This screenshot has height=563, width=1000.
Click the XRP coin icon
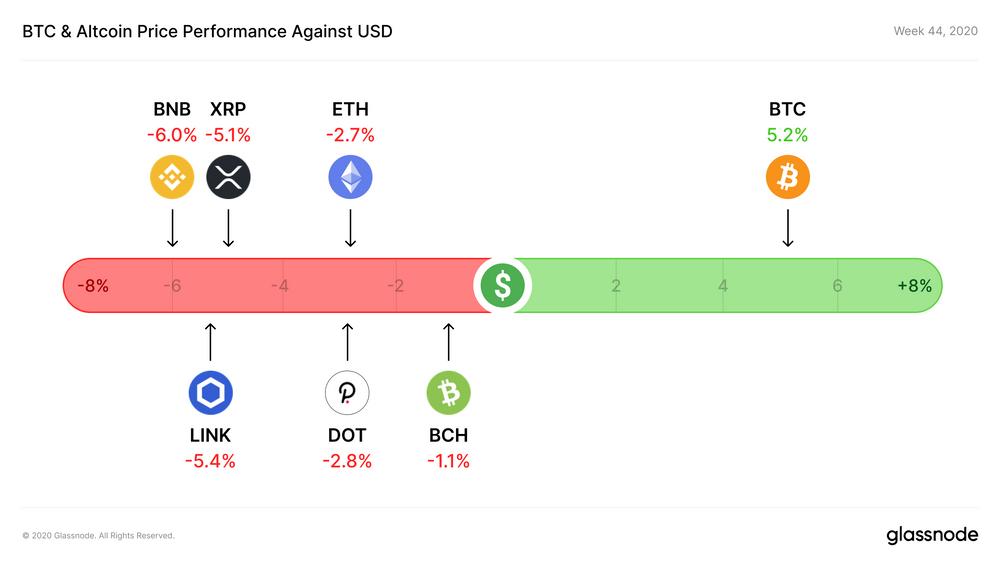[228, 178]
